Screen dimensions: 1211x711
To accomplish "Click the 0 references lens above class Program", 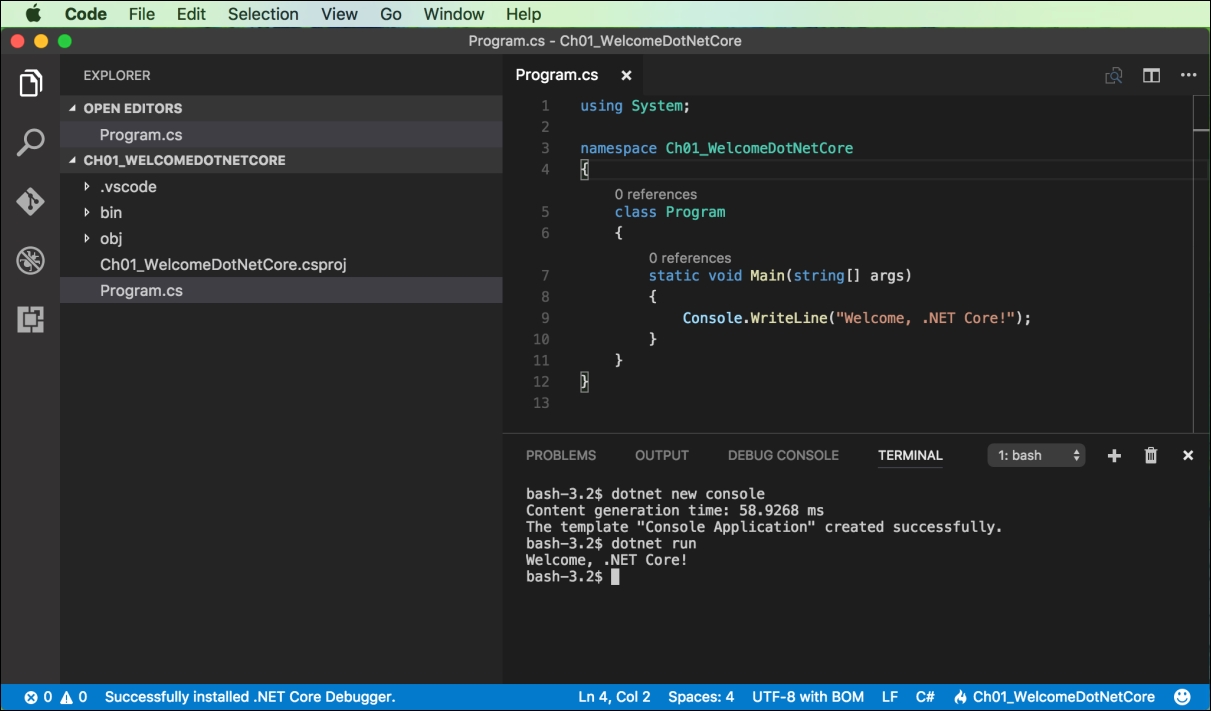I will click(x=656, y=194).
